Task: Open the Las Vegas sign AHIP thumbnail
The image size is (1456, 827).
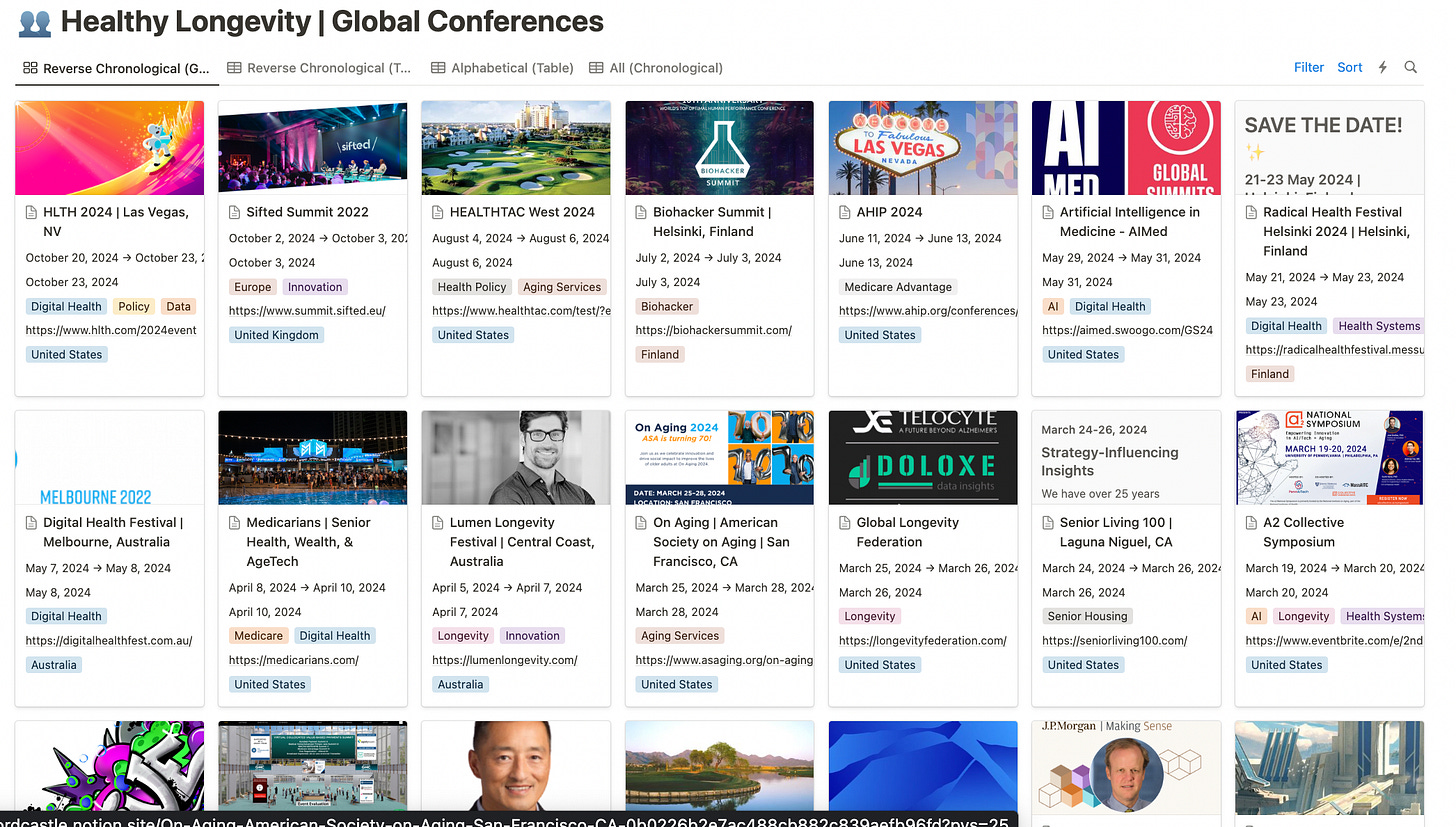Action: pos(923,148)
